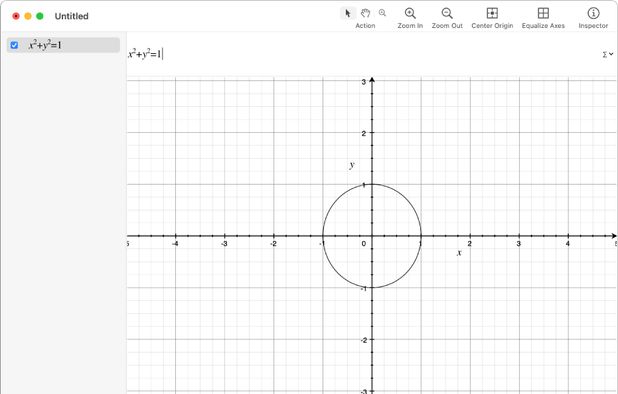Click the Center Origin icon

(492, 13)
